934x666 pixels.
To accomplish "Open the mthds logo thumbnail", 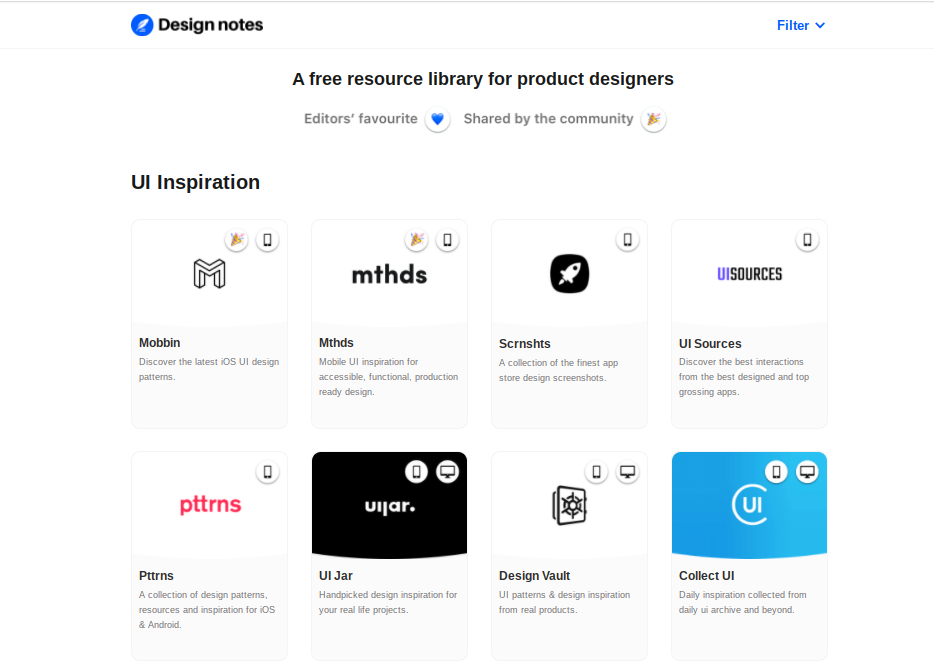I will (390, 275).
